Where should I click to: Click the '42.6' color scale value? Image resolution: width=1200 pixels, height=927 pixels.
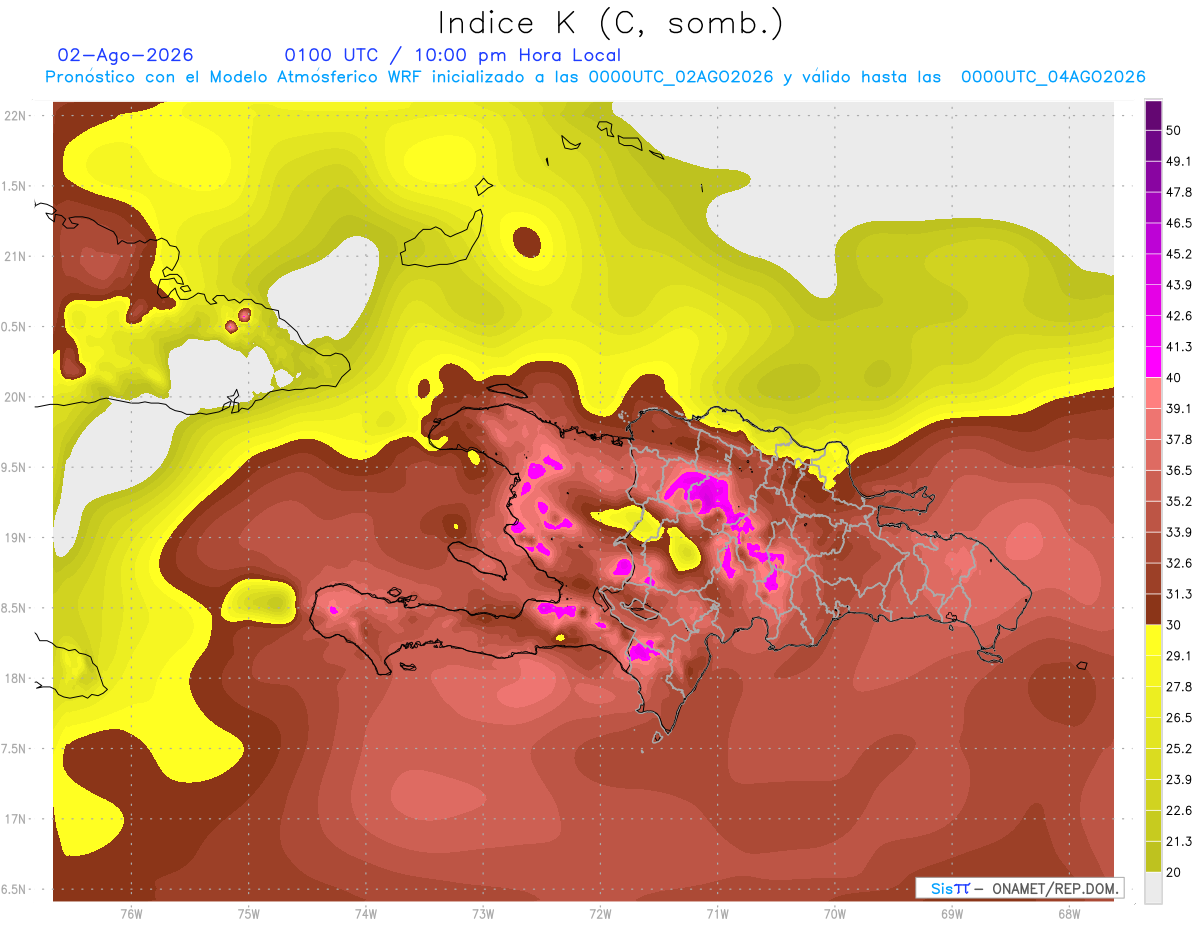[1179, 316]
